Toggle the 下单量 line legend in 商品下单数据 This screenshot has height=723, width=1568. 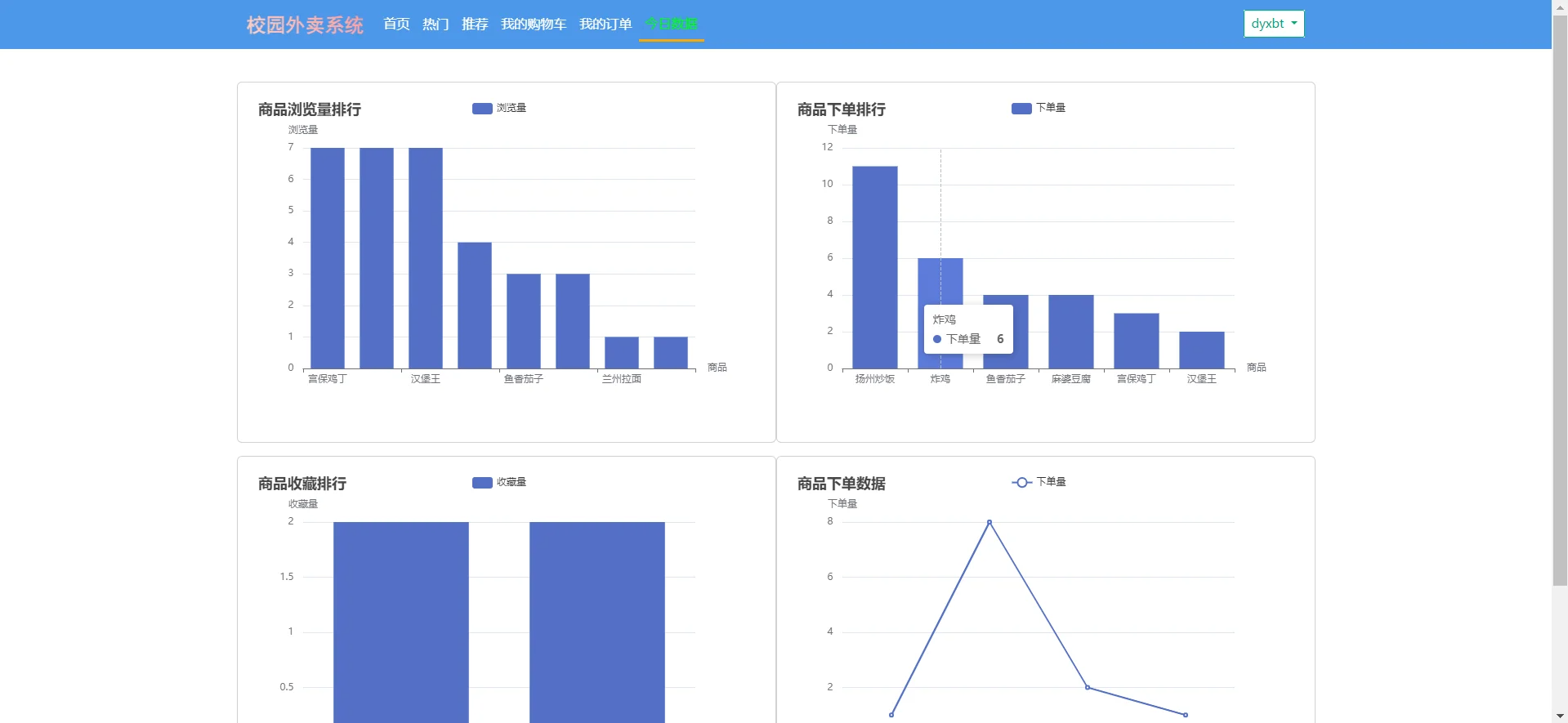[x=1039, y=482]
